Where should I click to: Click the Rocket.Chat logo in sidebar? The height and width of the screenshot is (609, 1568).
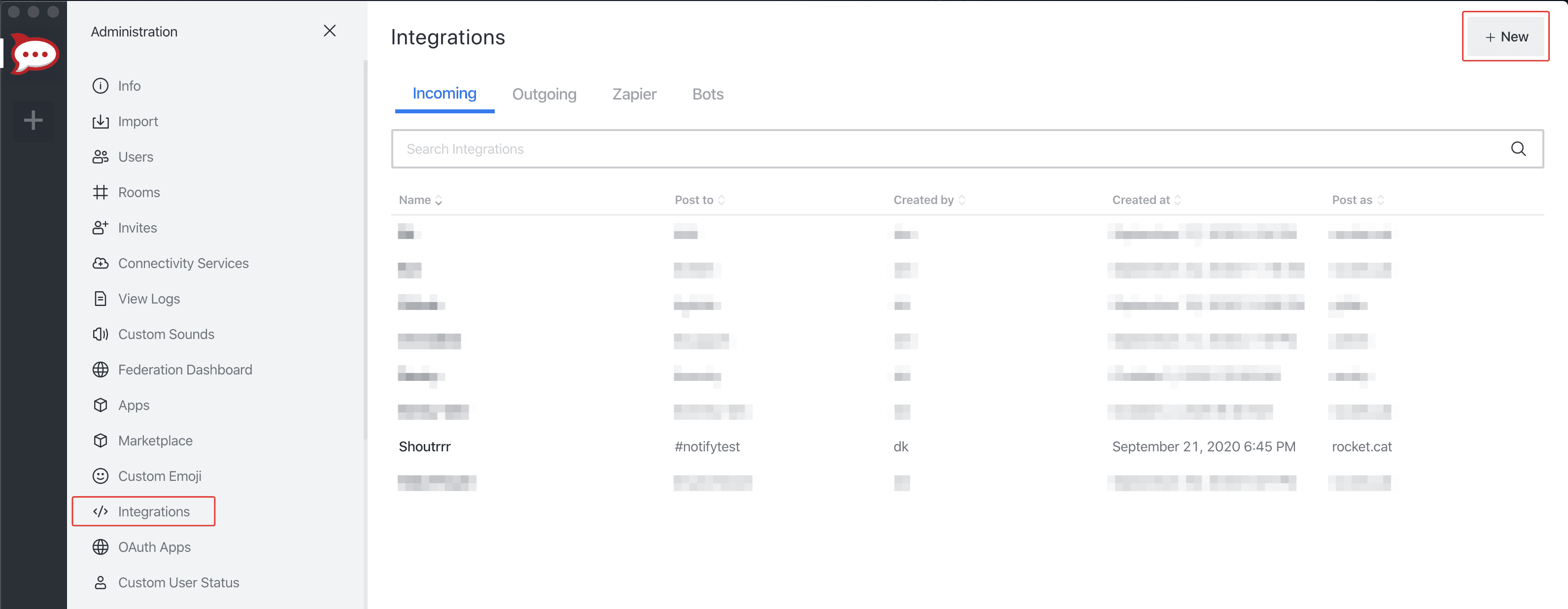34,54
